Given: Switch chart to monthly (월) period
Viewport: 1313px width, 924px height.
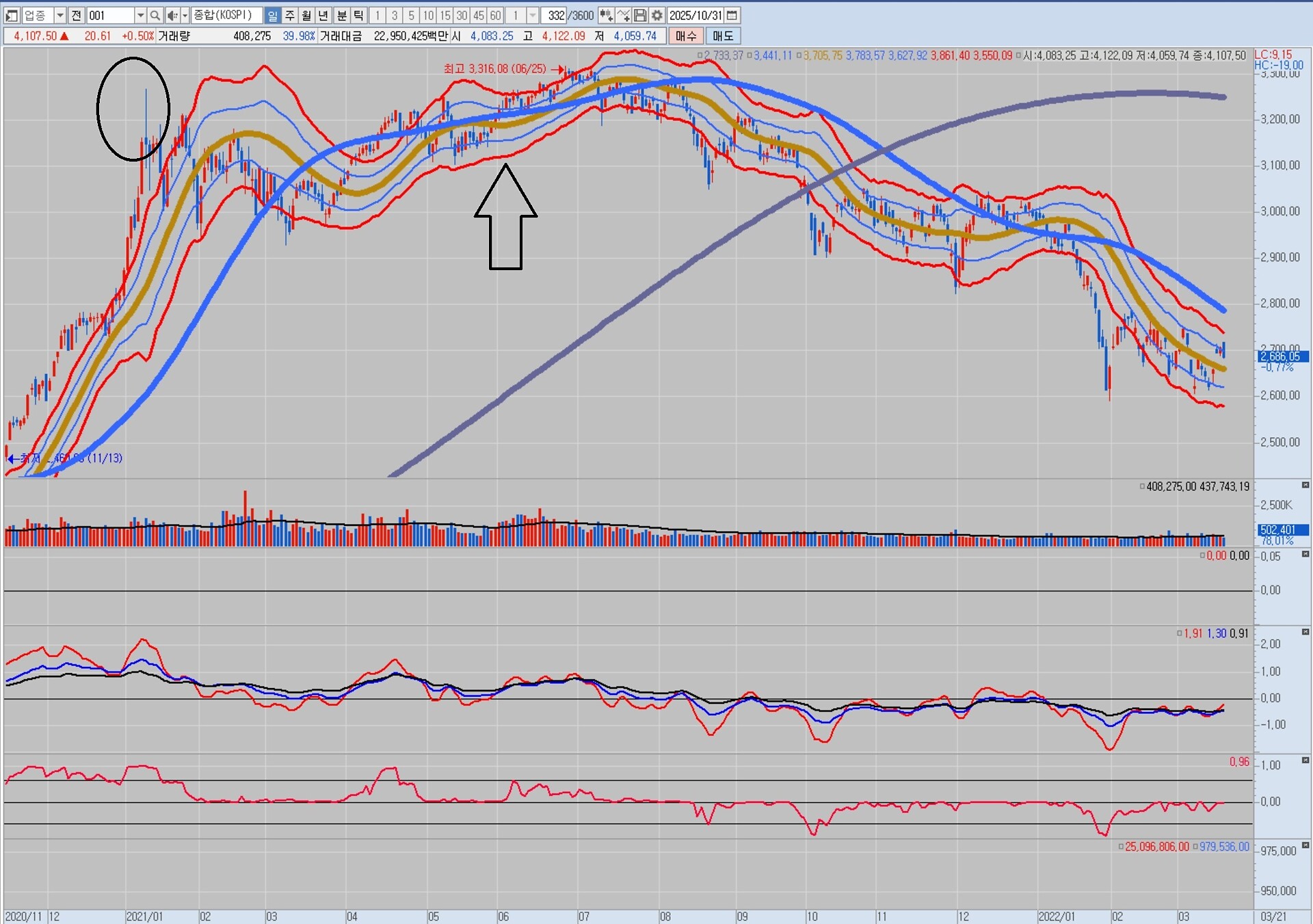Looking at the screenshot, I should click(306, 15).
